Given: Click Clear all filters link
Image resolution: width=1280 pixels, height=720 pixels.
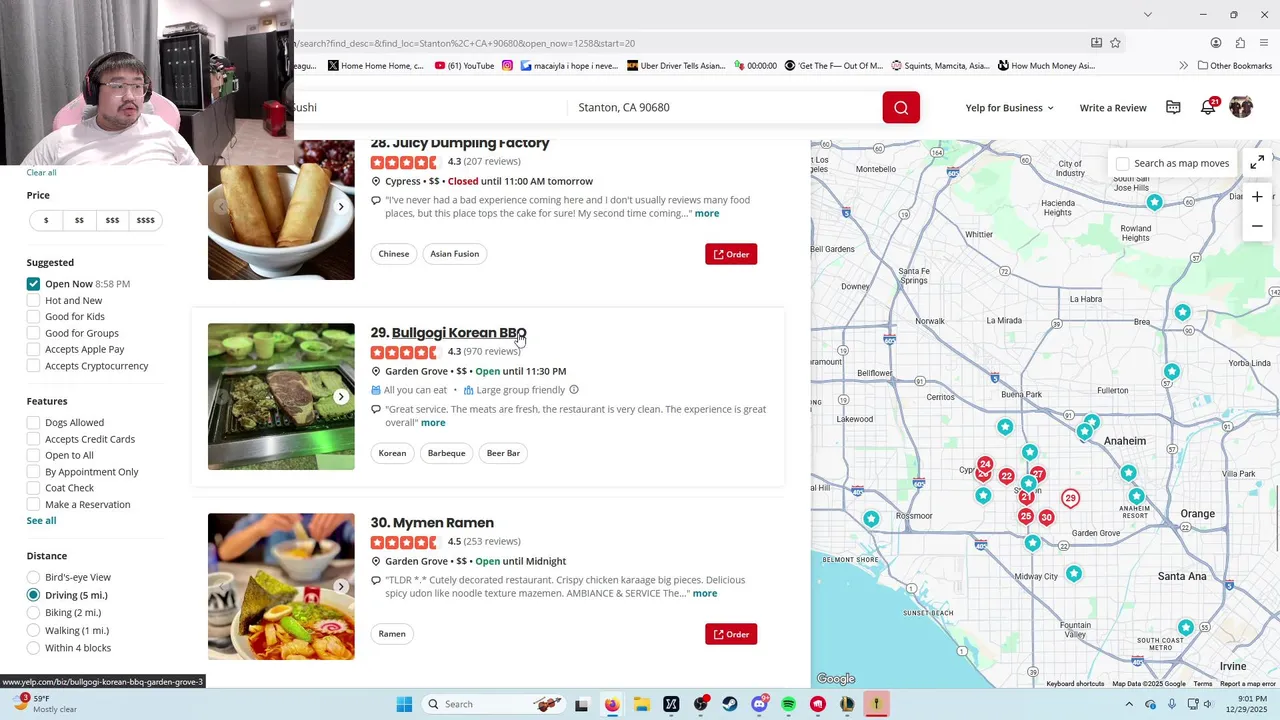Looking at the screenshot, I should pos(41,173).
